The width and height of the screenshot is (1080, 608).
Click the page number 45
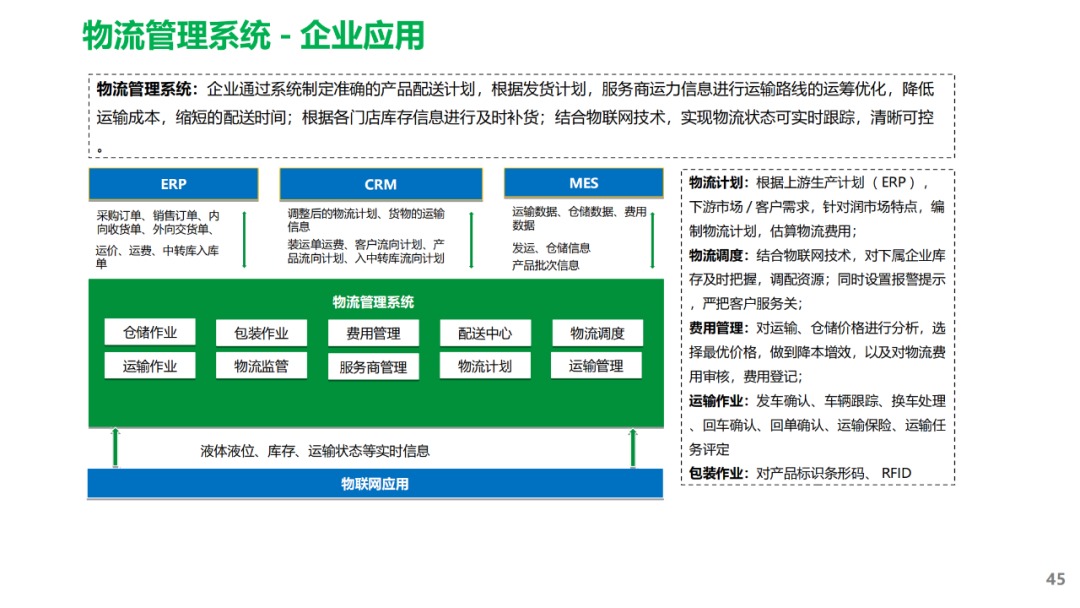tap(1055, 579)
